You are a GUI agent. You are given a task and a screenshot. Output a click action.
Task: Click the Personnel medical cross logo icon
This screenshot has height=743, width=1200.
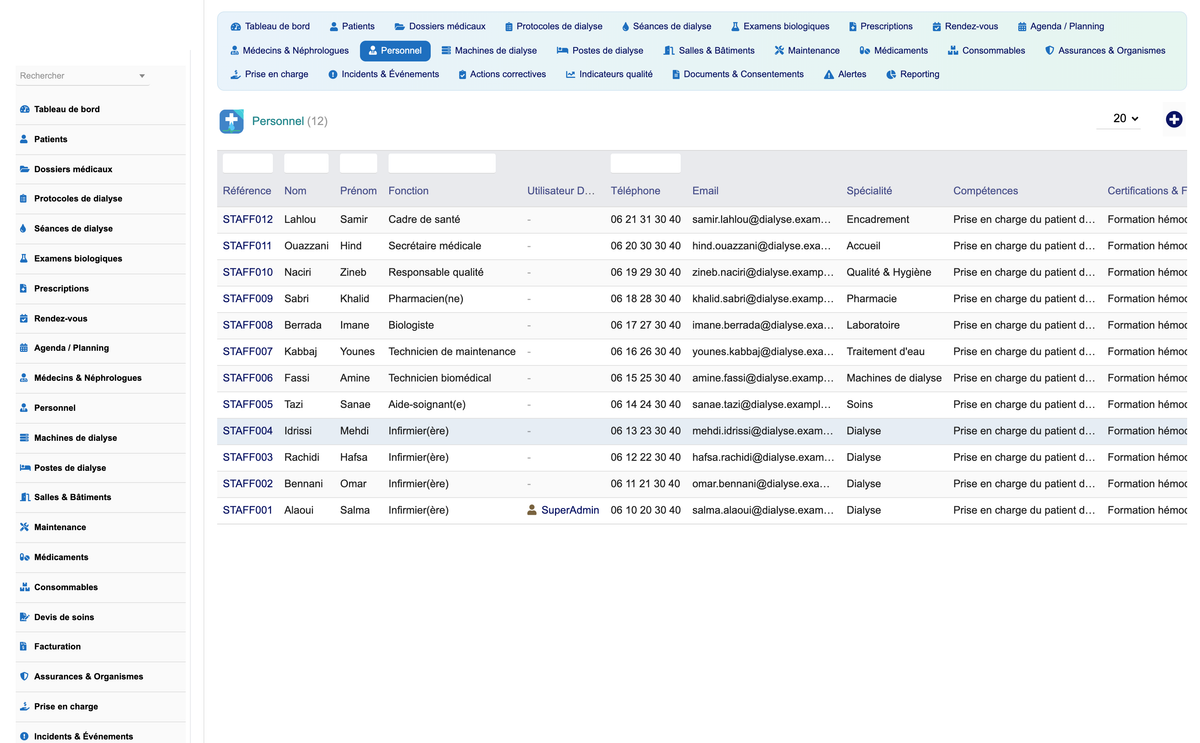coord(231,121)
